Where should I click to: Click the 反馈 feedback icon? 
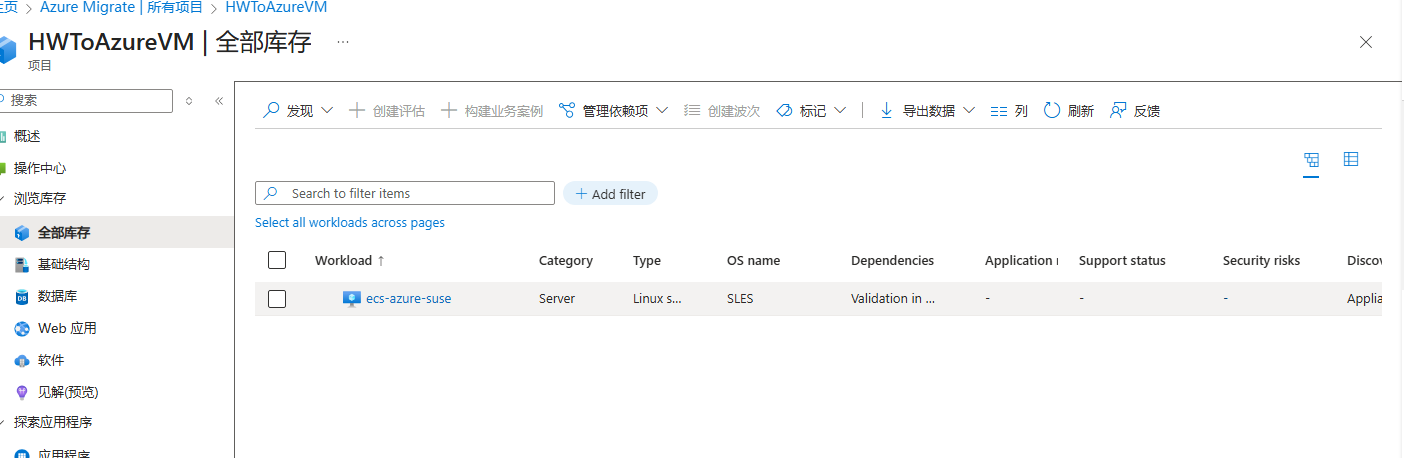tap(1118, 111)
